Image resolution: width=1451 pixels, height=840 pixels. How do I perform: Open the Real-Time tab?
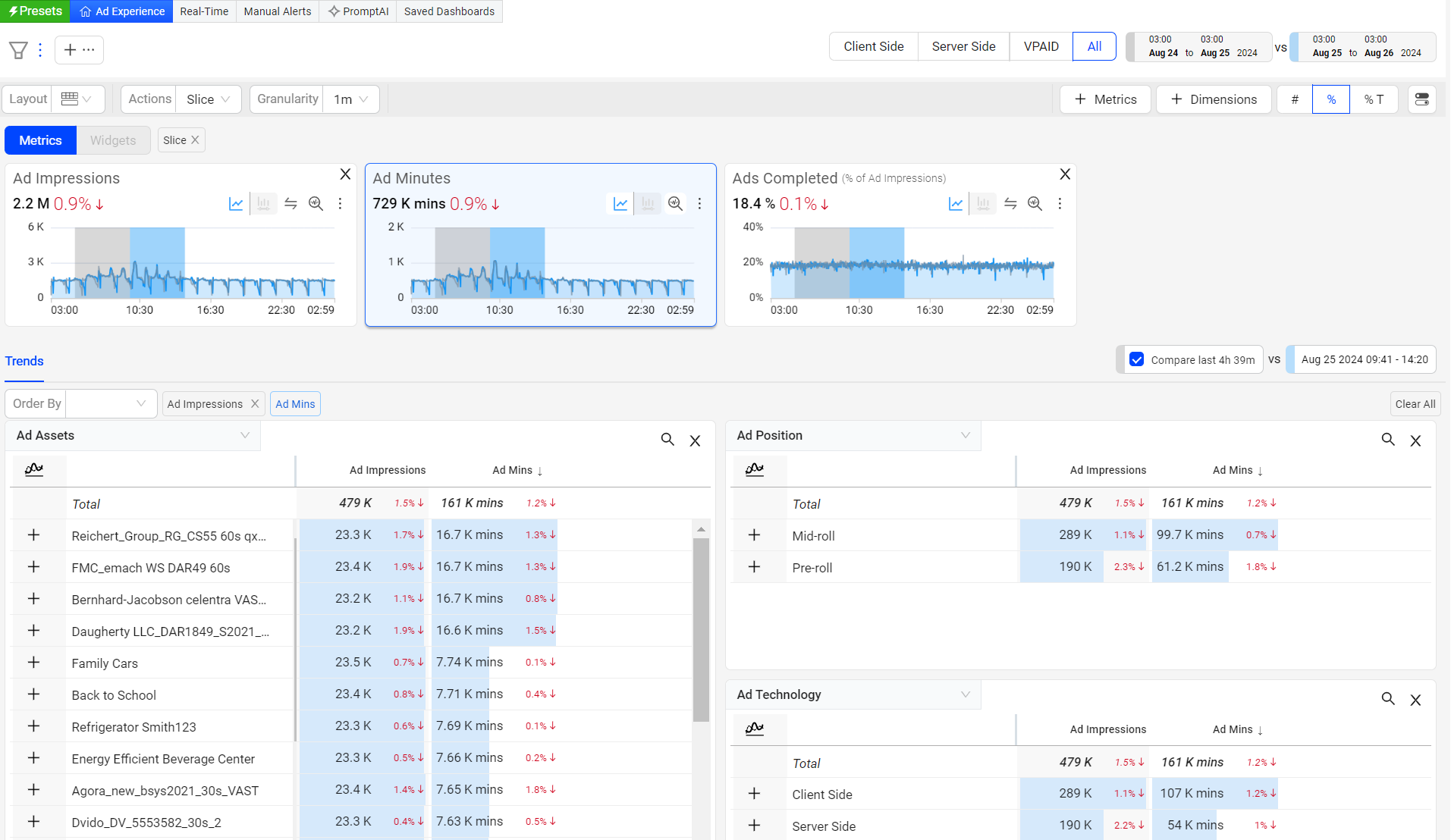coord(204,11)
